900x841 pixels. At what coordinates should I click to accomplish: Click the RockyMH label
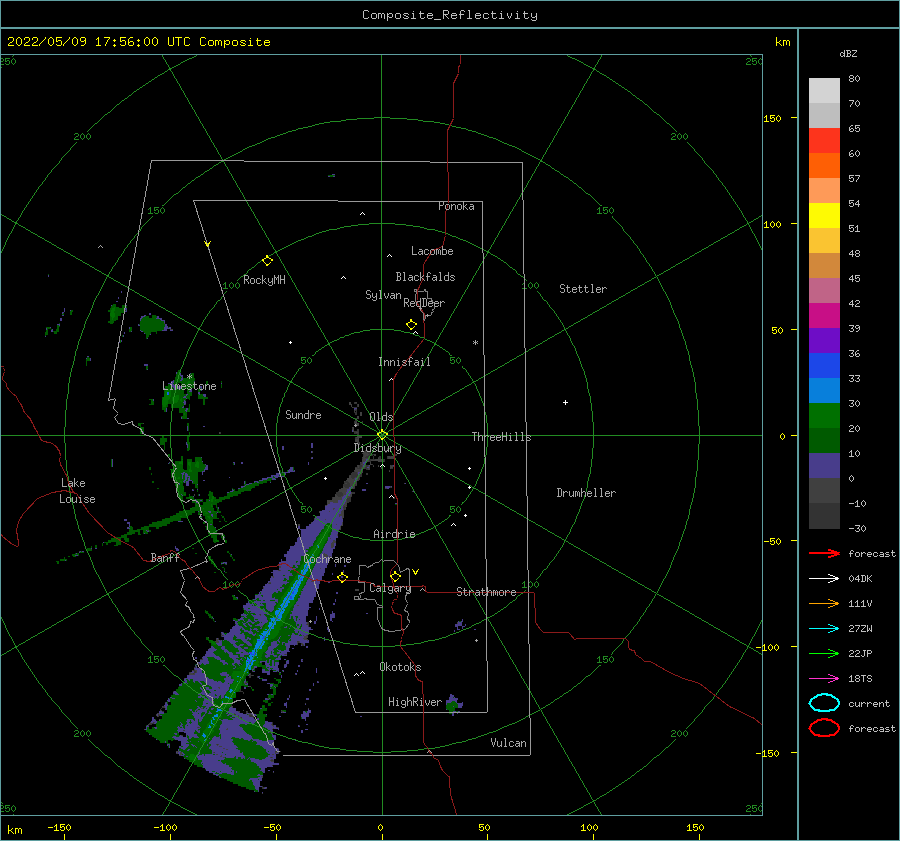click(x=264, y=280)
